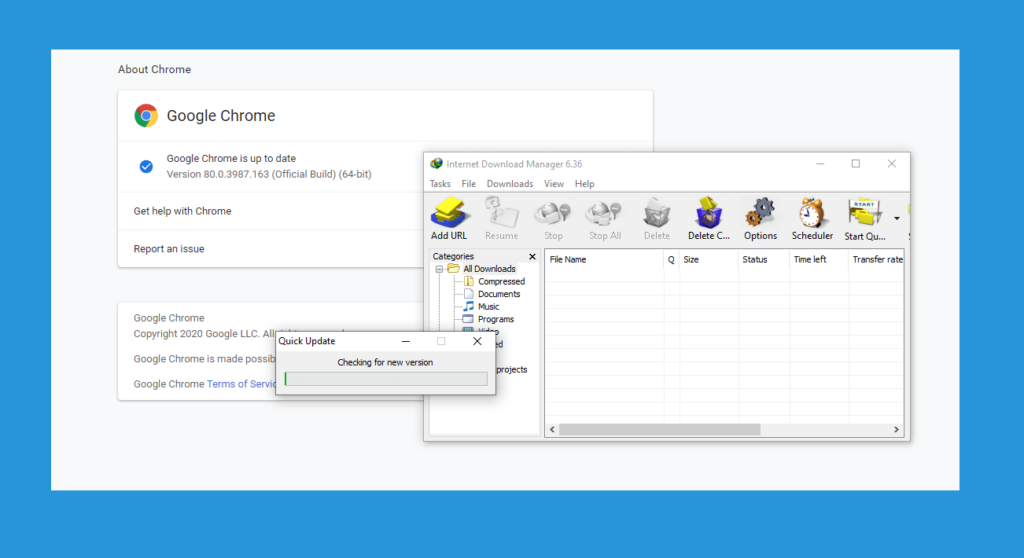Click the Add URL toolbar icon
This screenshot has height=558, width=1024.
click(449, 213)
